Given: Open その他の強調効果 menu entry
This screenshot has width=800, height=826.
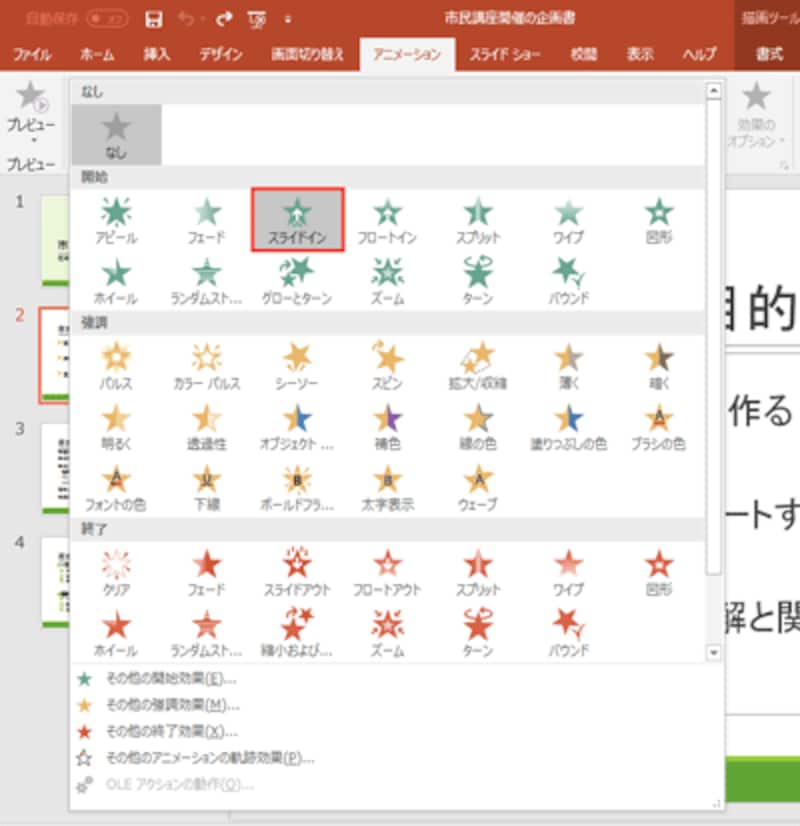Looking at the screenshot, I should click(x=173, y=705).
